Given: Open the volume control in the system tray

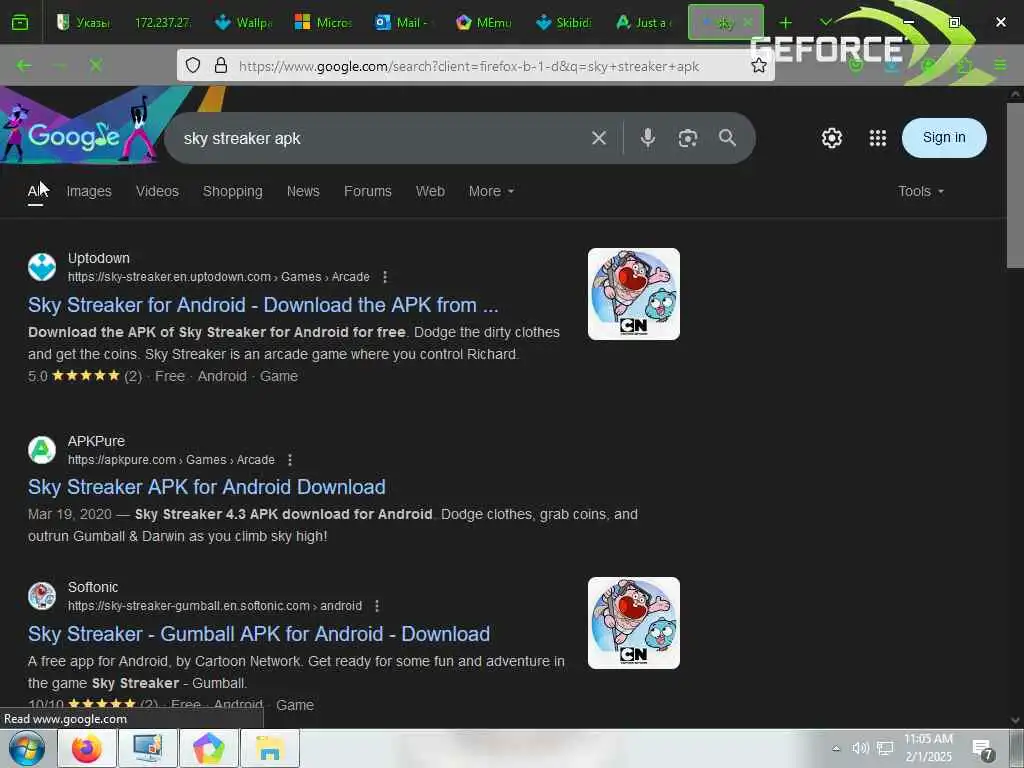Looking at the screenshot, I should 860,748.
